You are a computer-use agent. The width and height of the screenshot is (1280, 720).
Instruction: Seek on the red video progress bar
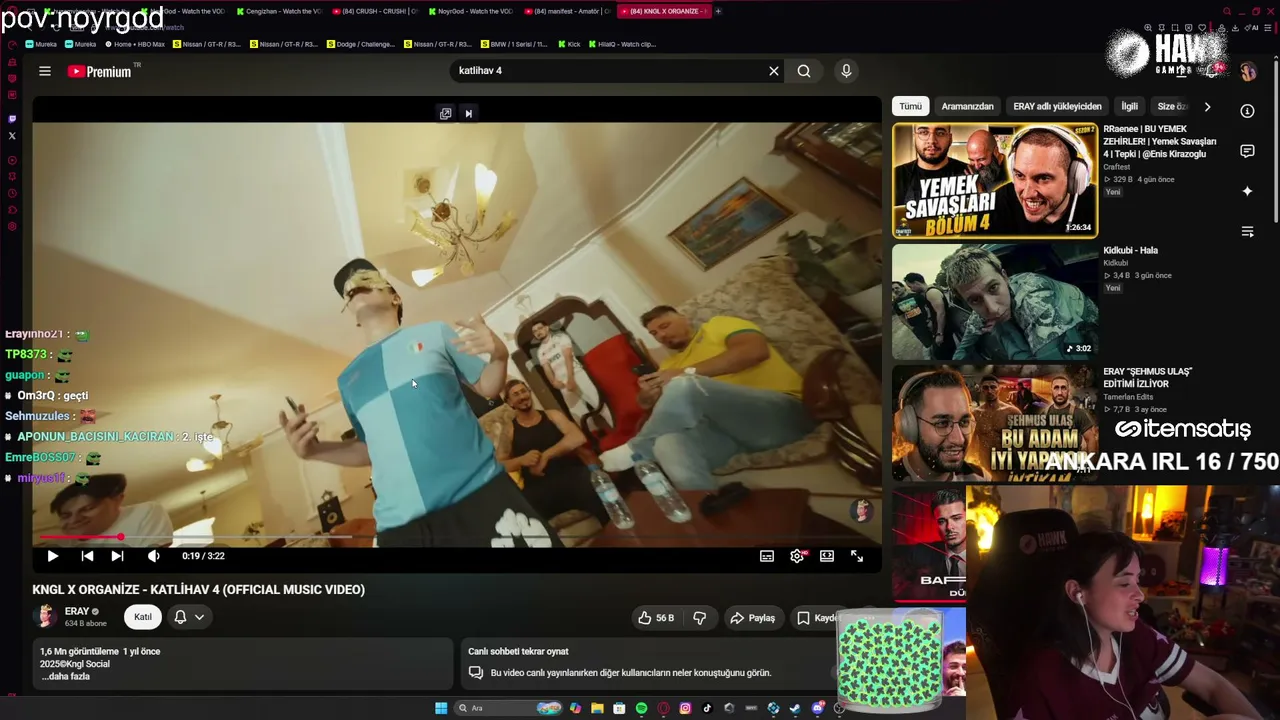457,537
